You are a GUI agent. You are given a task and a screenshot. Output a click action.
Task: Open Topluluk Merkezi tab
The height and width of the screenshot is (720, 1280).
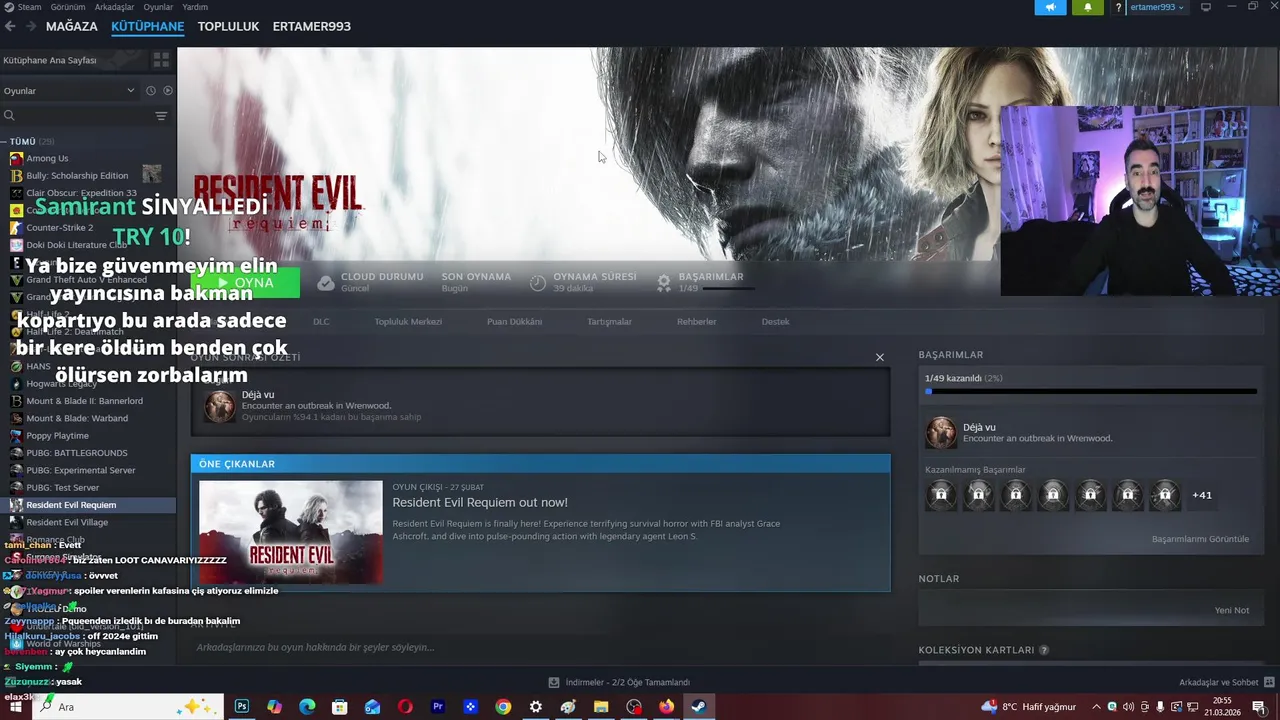[408, 322]
